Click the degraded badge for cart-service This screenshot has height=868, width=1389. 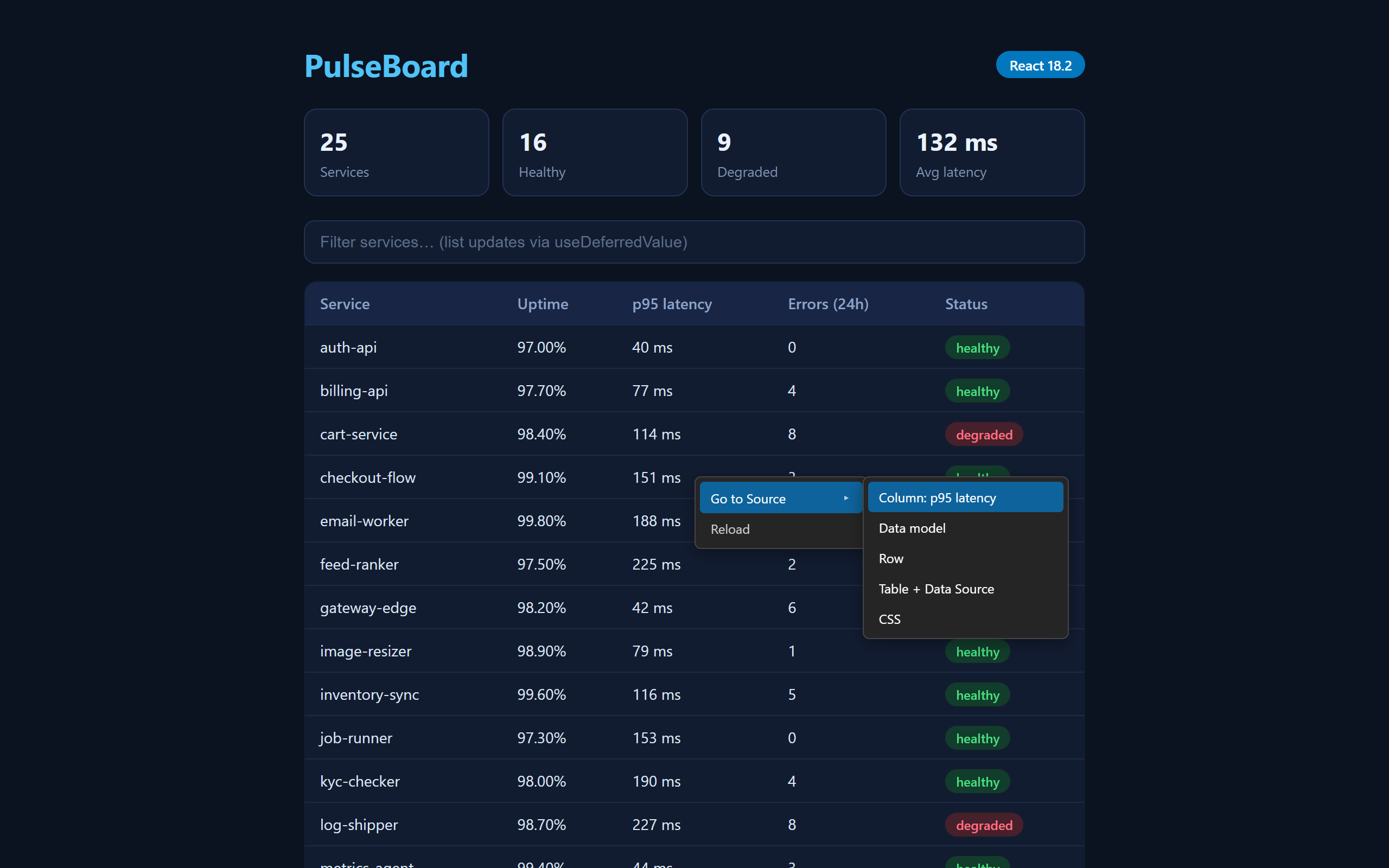coord(984,435)
